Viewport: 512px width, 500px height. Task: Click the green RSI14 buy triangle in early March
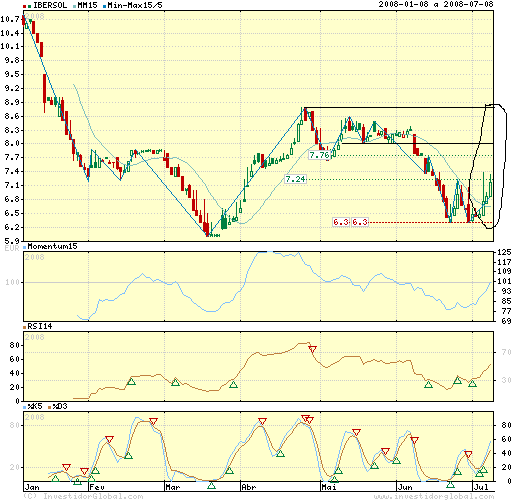coord(175,383)
